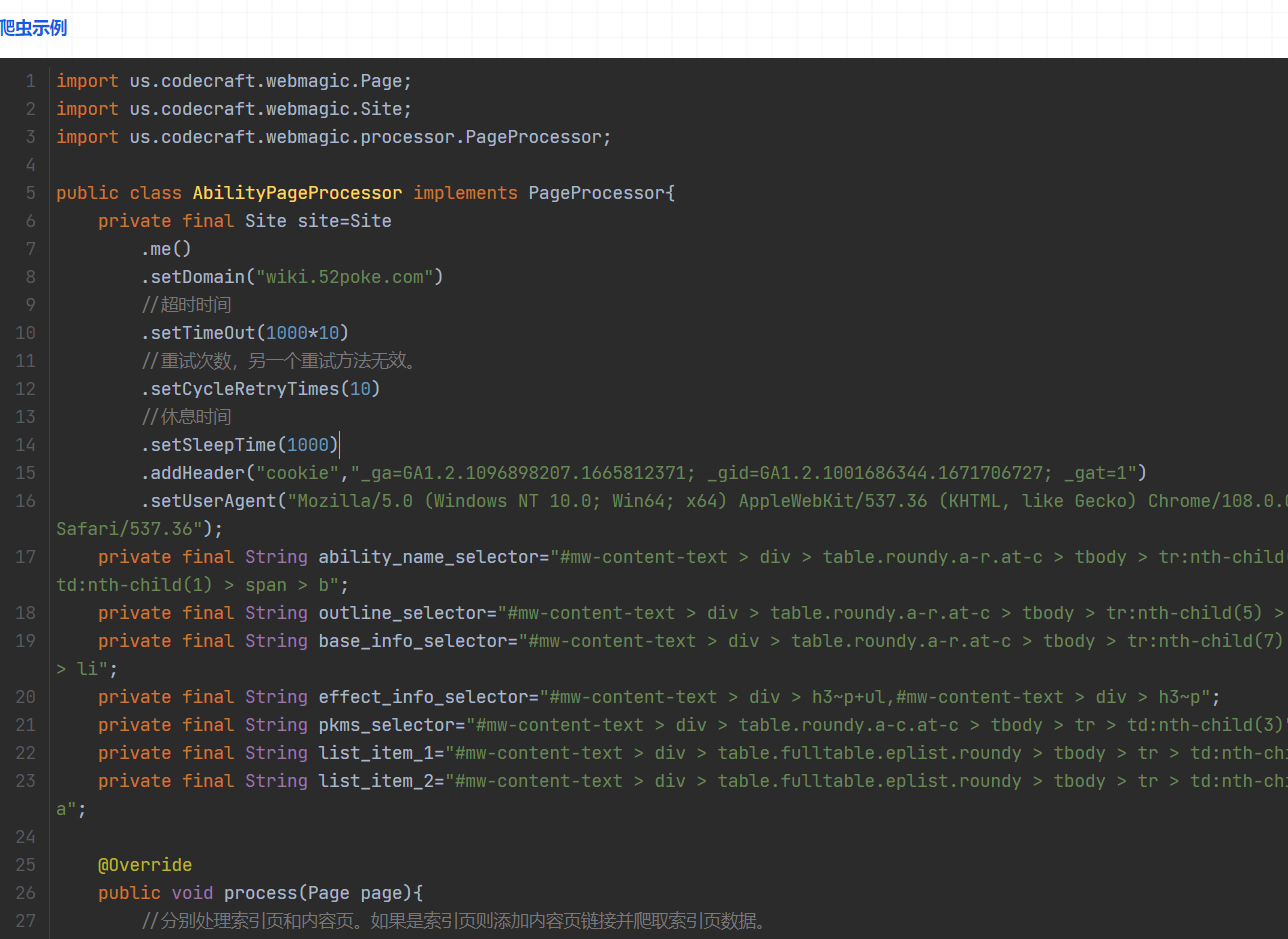Click the process(Page page) method signature

[x=319, y=893]
